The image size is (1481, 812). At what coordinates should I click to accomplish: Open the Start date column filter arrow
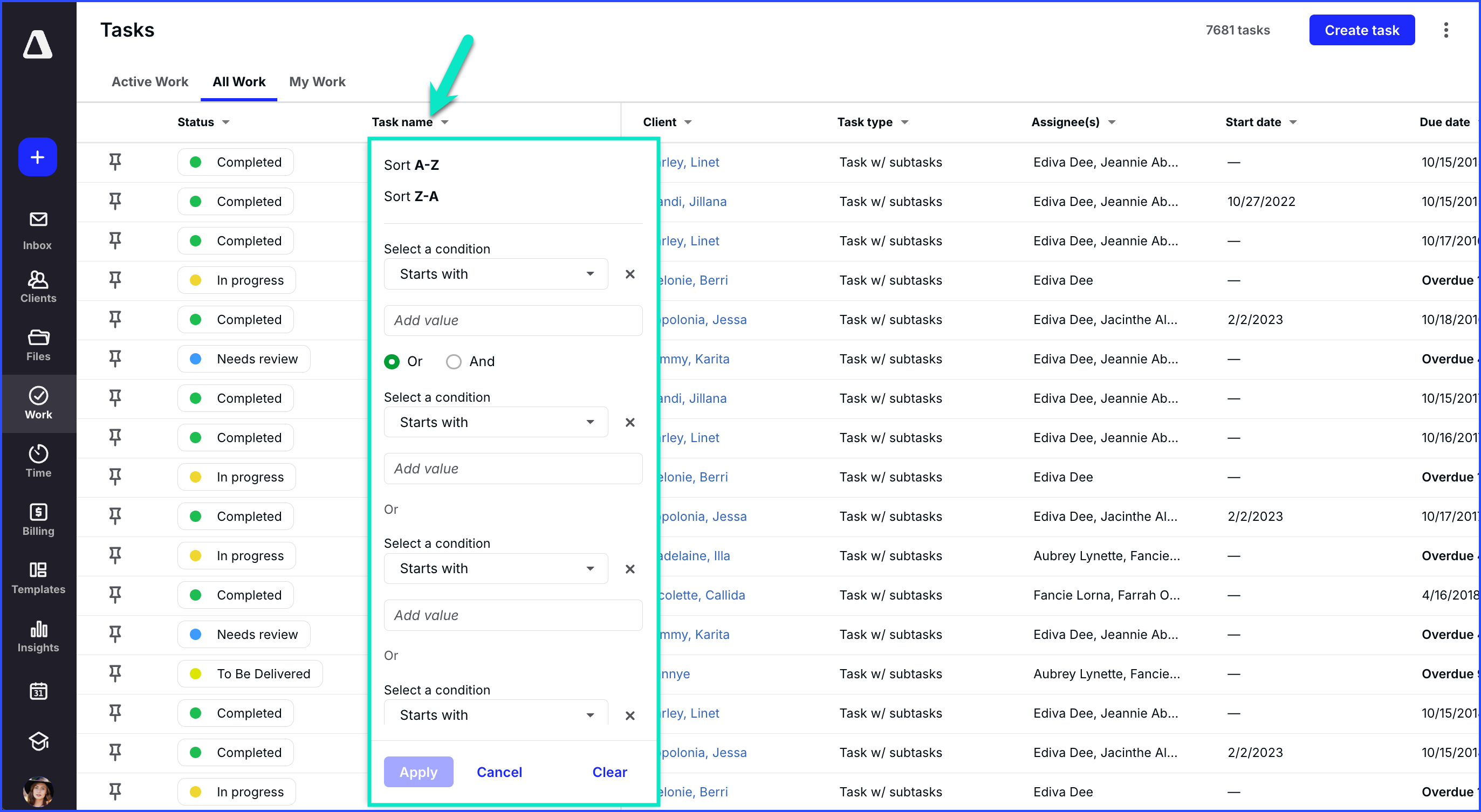pyautogui.click(x=1292, y=122)
